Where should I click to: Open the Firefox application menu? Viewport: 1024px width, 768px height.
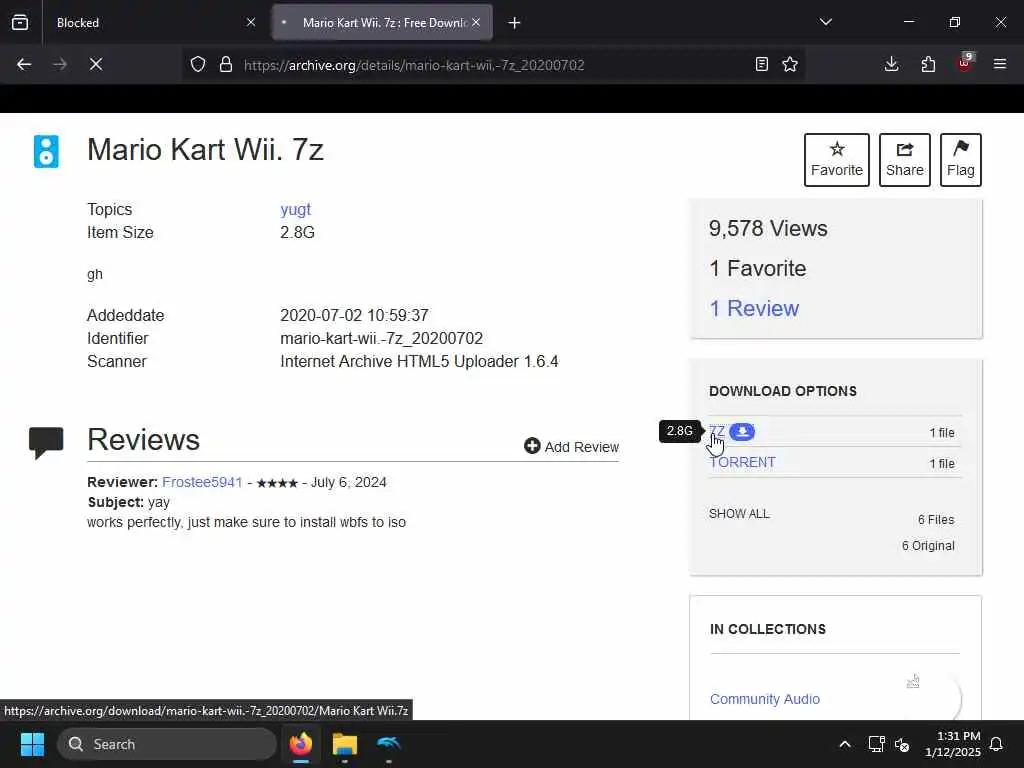[1000, 64]
